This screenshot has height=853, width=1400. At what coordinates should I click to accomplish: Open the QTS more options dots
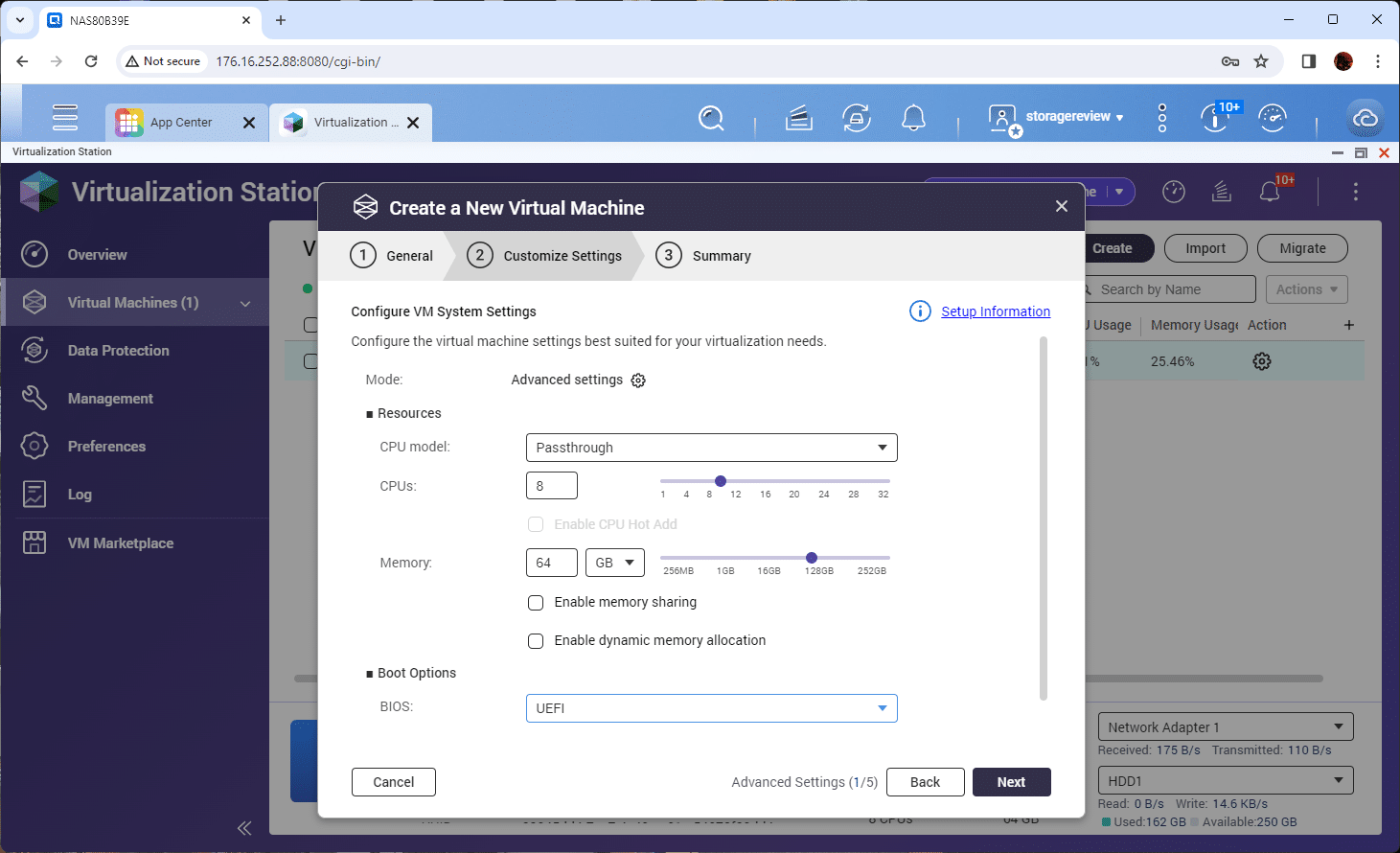coord(1162,118)
